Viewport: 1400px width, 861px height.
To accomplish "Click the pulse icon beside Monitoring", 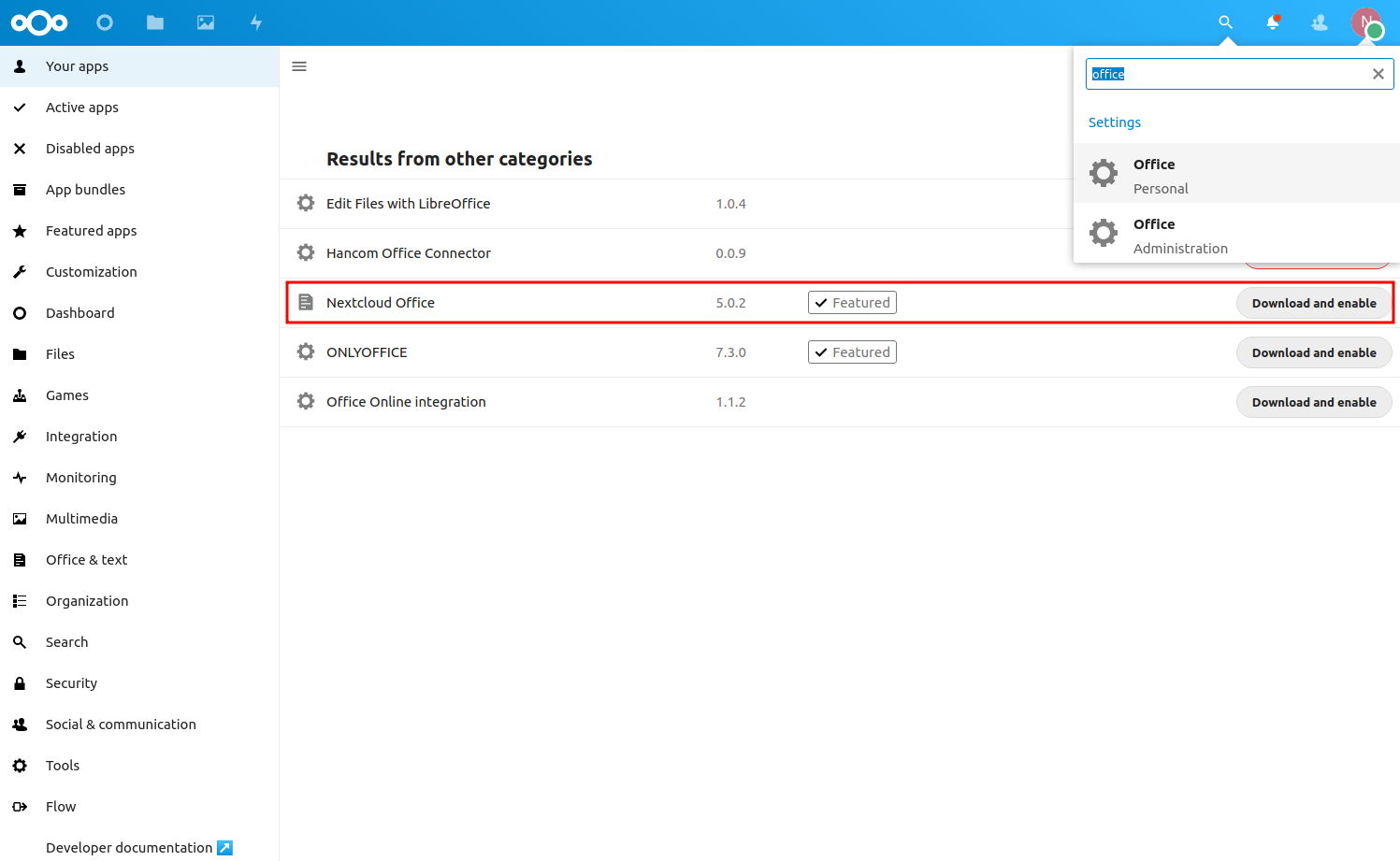I will pyautogui.click(x=20, y=478).
